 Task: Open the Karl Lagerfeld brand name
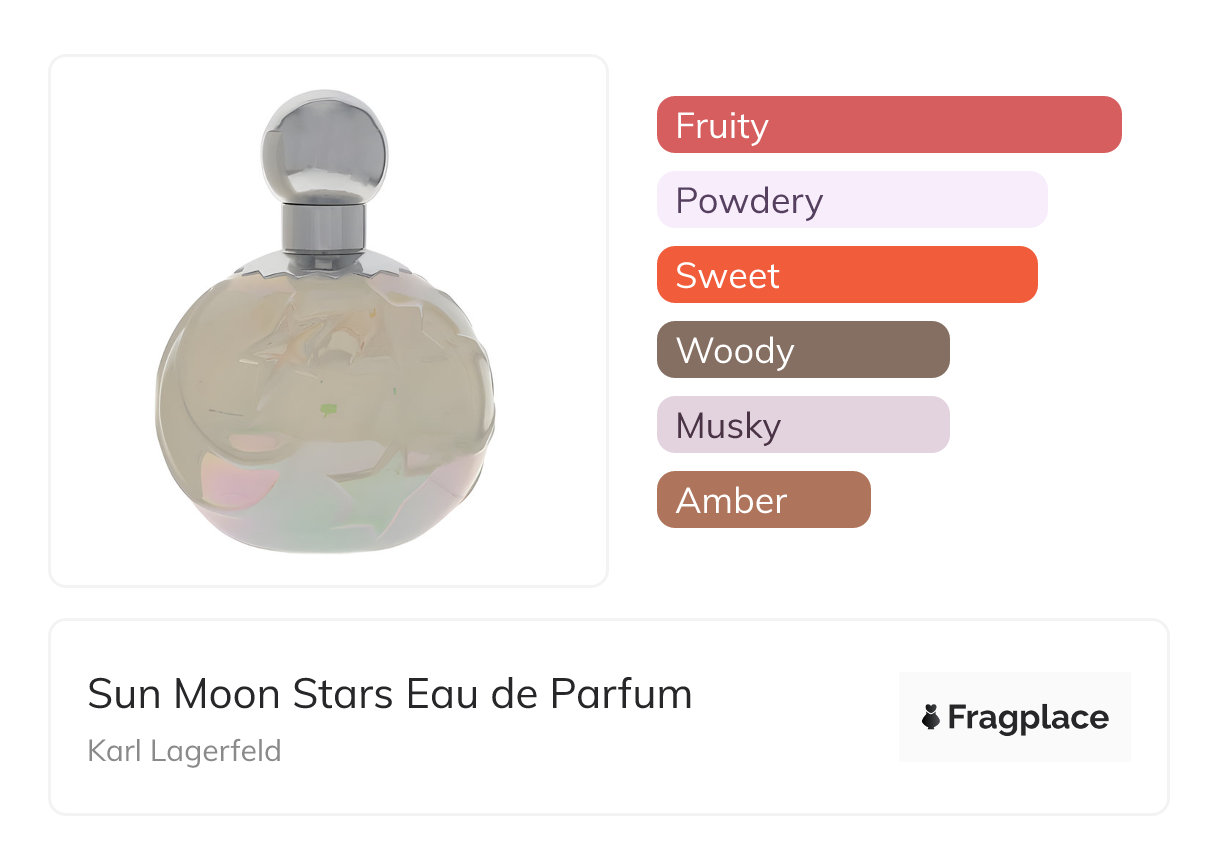(184, 750)
